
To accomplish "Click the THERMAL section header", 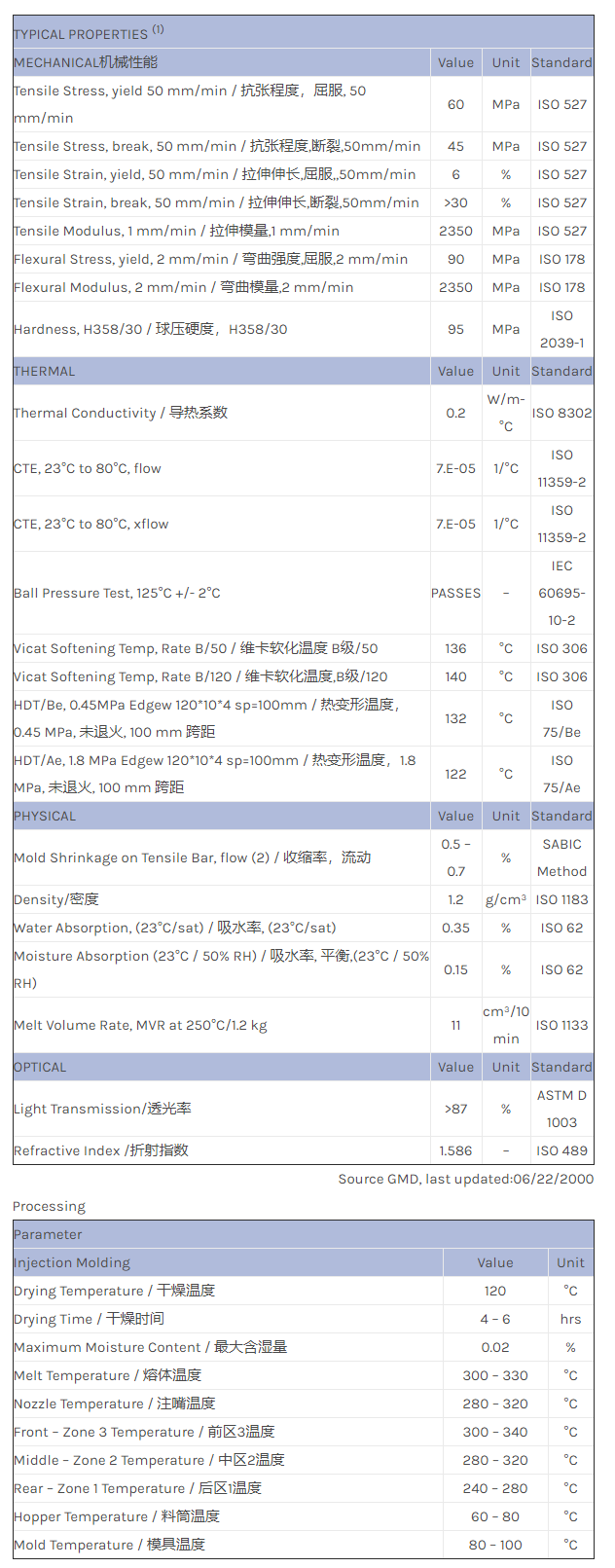I will coord(45,371).
